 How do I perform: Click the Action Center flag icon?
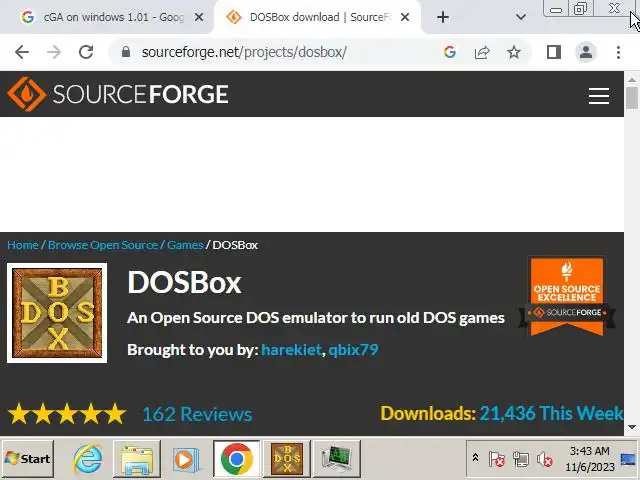tap(497, 459)
